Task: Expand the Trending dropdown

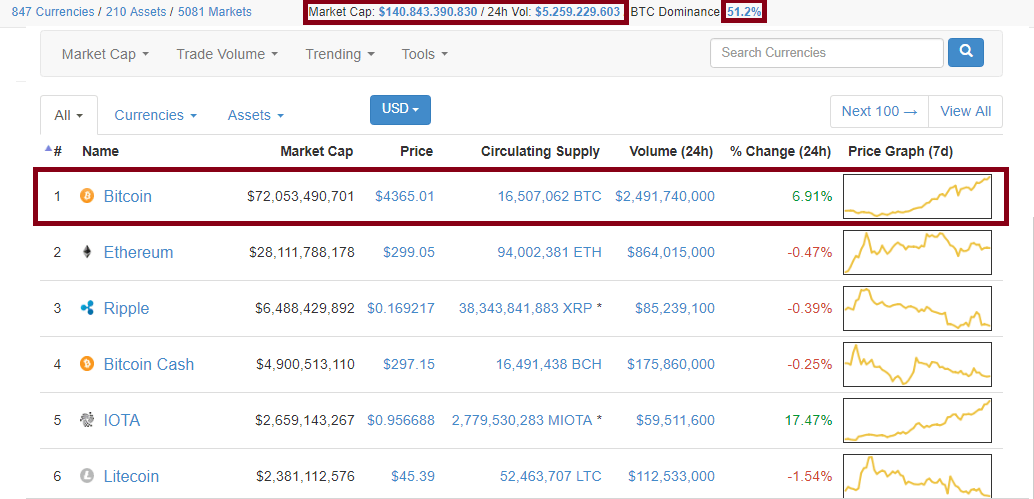Action: click(340, 54)
